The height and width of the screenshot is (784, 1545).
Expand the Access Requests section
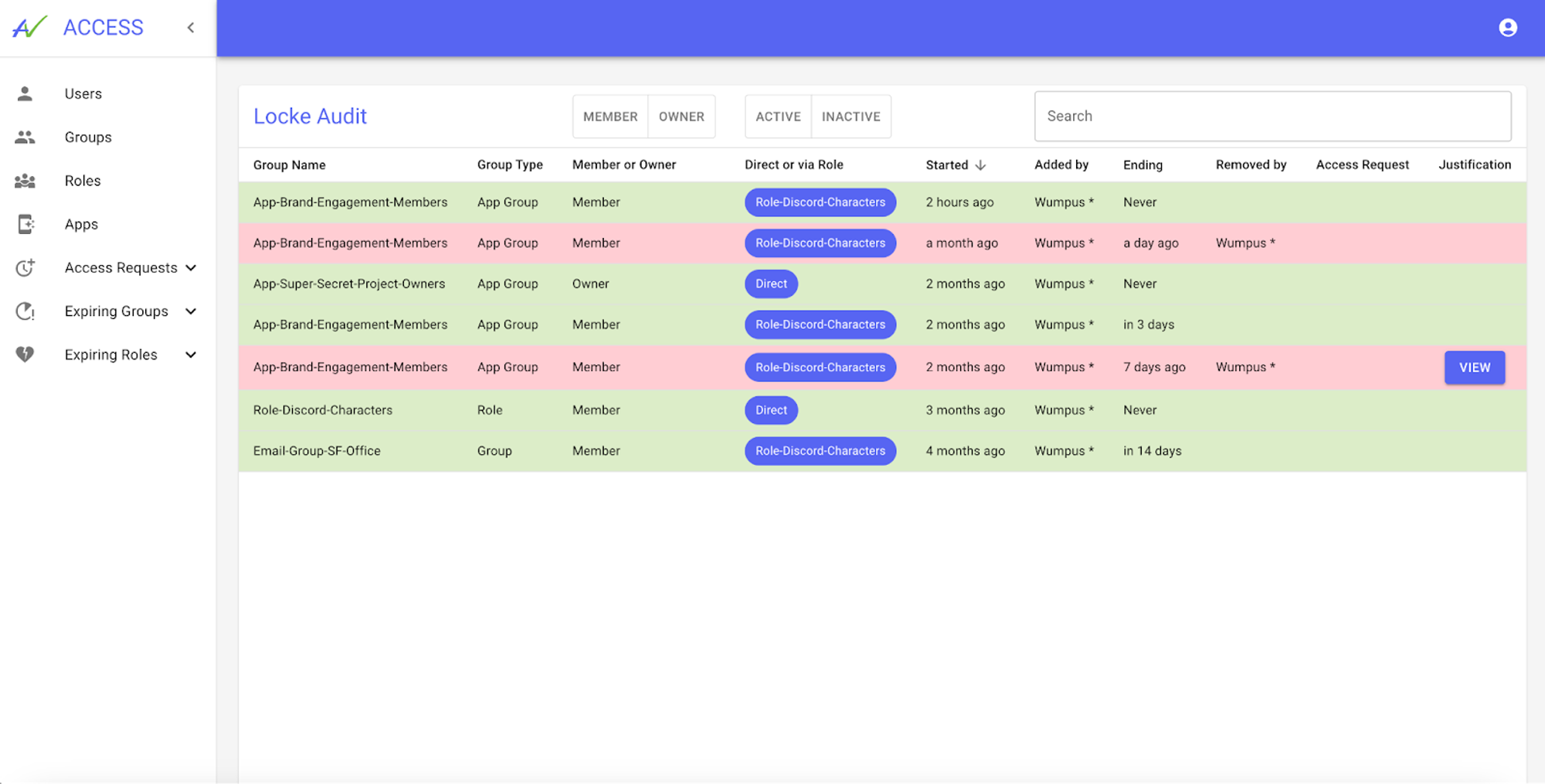[x=191, y=268]
